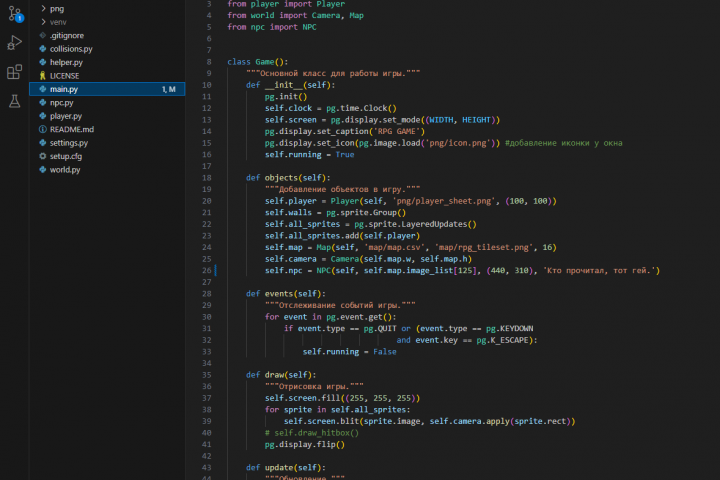Click the Python icon beside world.py
Image resolution: width=720 pixels, height=480 pixels.
pyautogui.click(x=43, y=169)
